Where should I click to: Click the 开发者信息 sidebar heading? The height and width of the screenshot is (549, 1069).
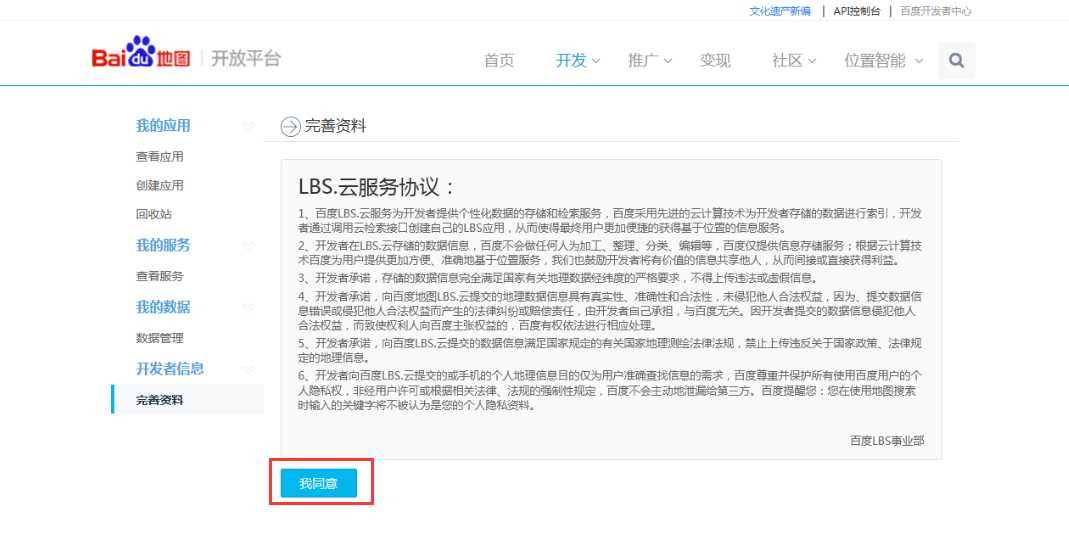pos(170,369)
